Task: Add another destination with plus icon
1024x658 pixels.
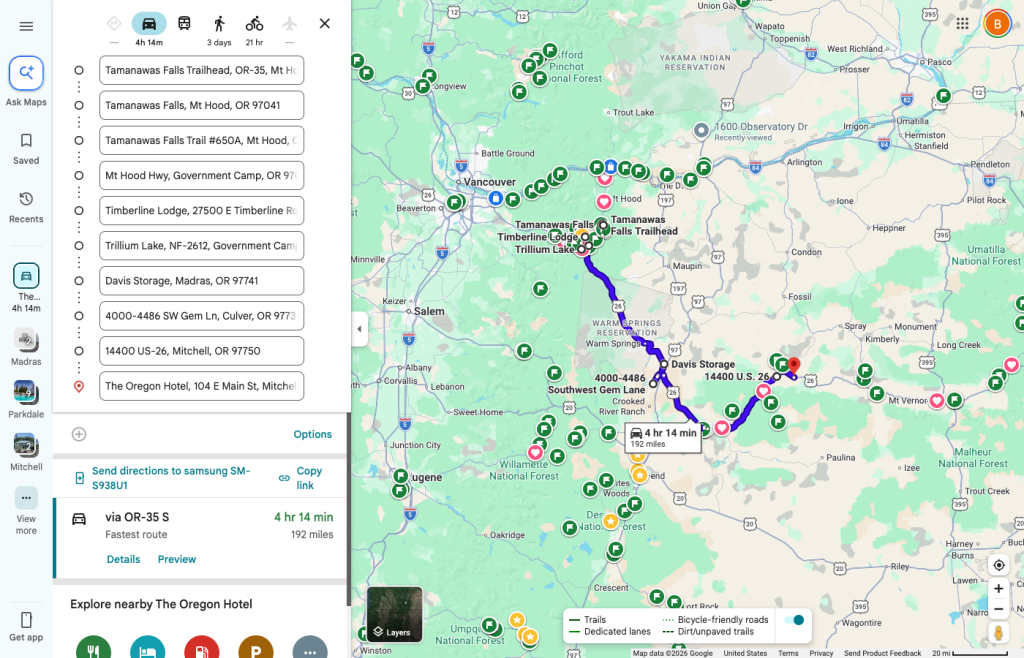Action: [x=79, y=434]
